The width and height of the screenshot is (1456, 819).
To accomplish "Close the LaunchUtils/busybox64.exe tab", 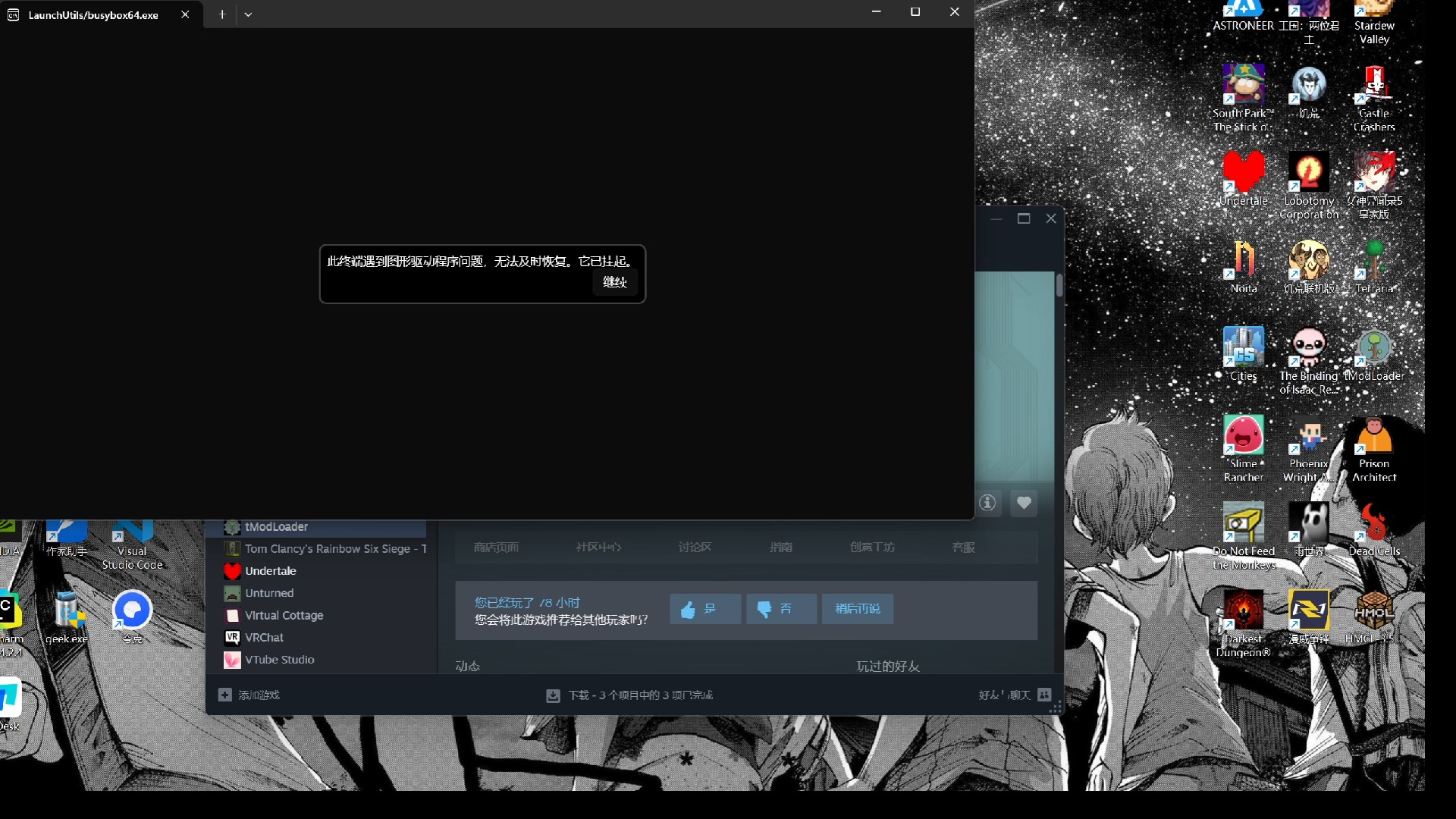I will pos(185,14).
